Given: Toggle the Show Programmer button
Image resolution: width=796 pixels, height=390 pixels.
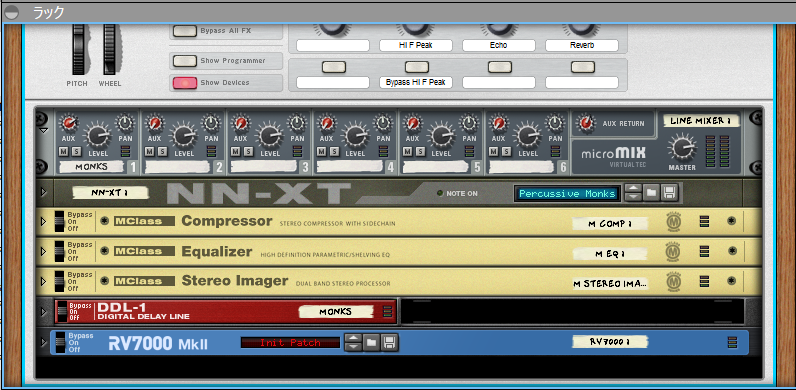Looking at the screenshot, I should 185,61.
